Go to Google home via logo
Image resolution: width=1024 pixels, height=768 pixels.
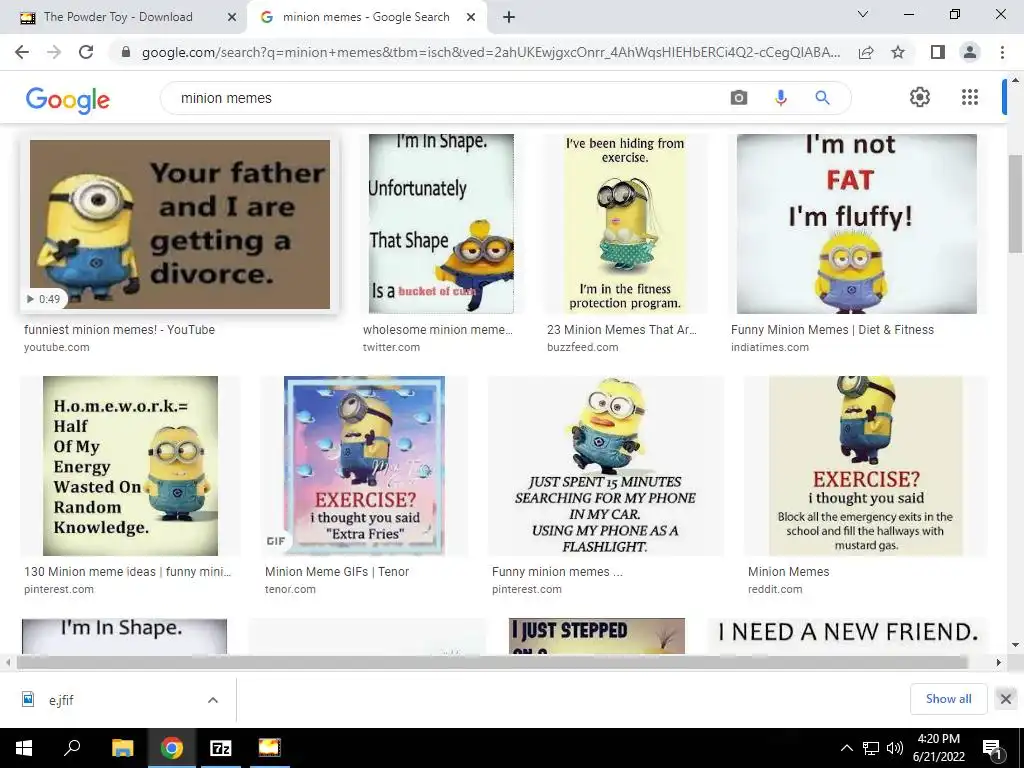[68, 99]
